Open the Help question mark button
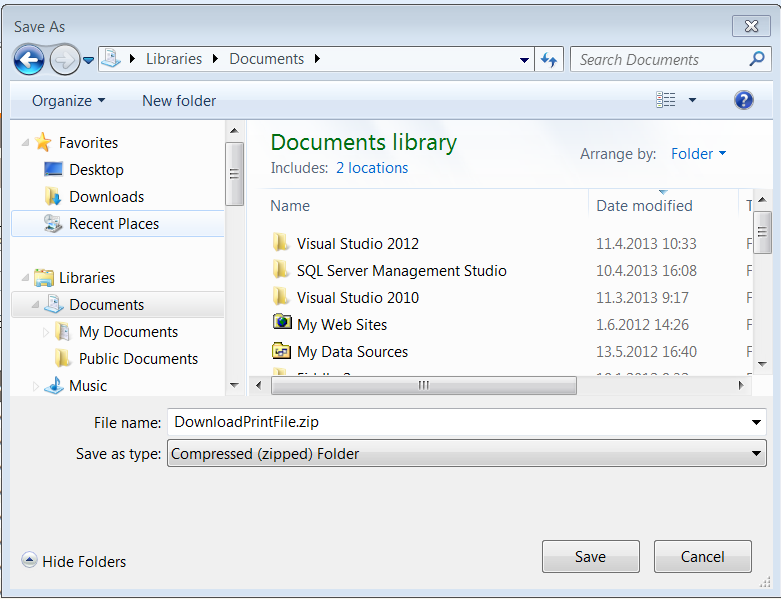Image resolution: width=781 pixels, height=599 pixels. (x=743, y=100)
